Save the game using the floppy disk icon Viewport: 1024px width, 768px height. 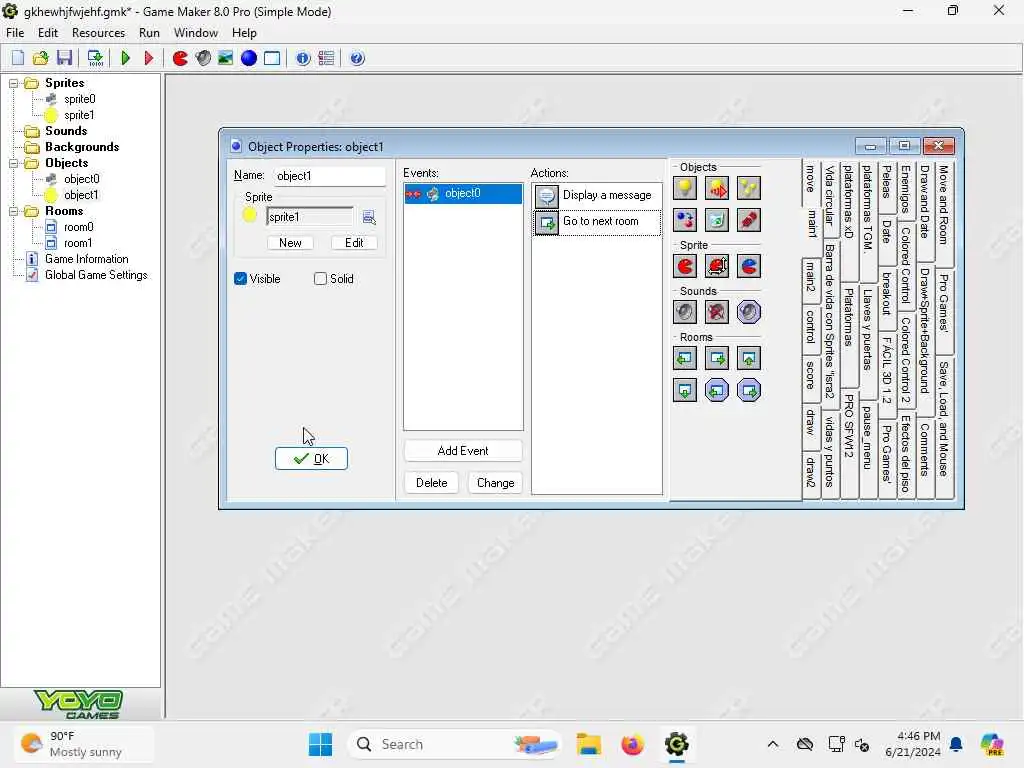tap(64, 58)
